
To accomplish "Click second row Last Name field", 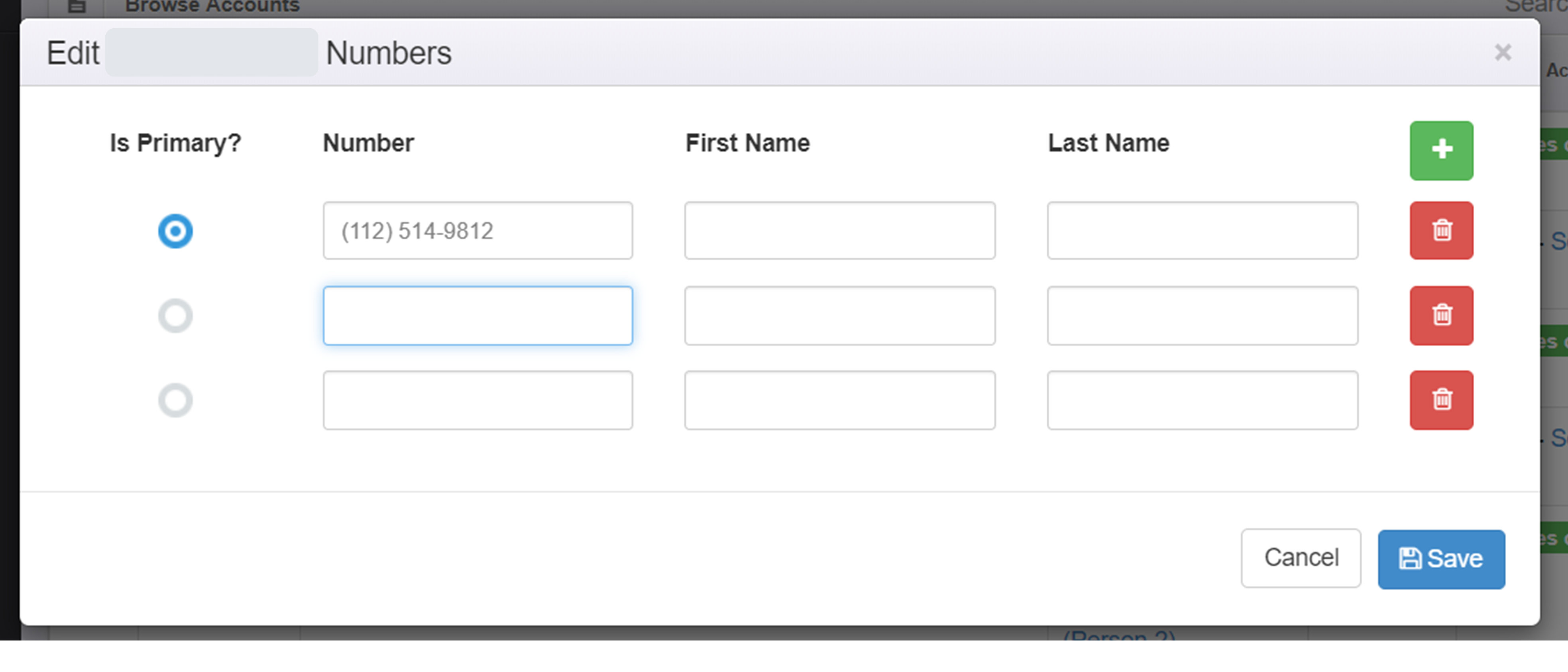I will click(x=1202, y=315).
